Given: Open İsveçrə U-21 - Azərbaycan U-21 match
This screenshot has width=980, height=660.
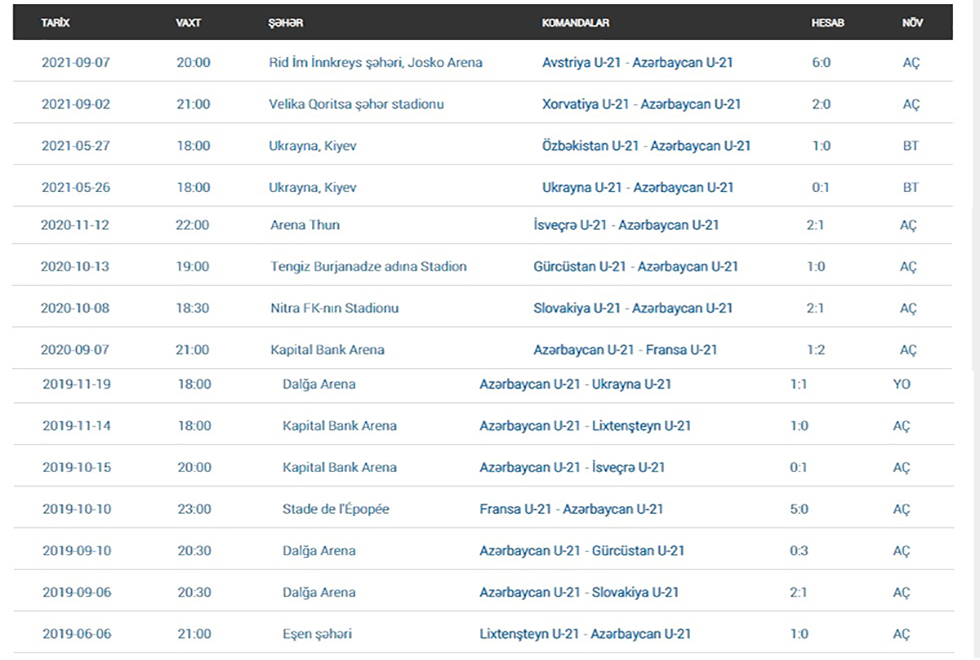Looking at the screenshot, I should click(626, 225).
